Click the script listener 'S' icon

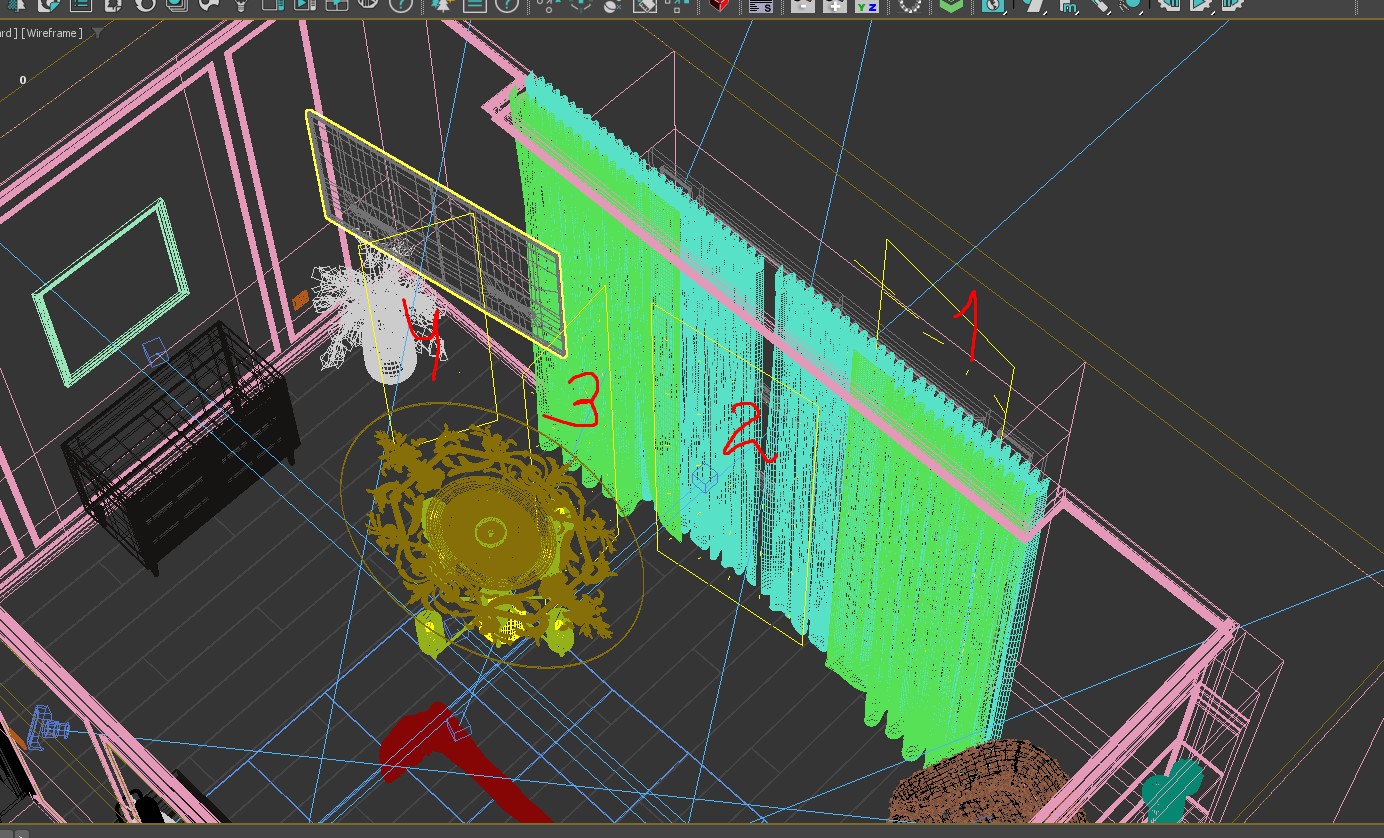[761, 6]
